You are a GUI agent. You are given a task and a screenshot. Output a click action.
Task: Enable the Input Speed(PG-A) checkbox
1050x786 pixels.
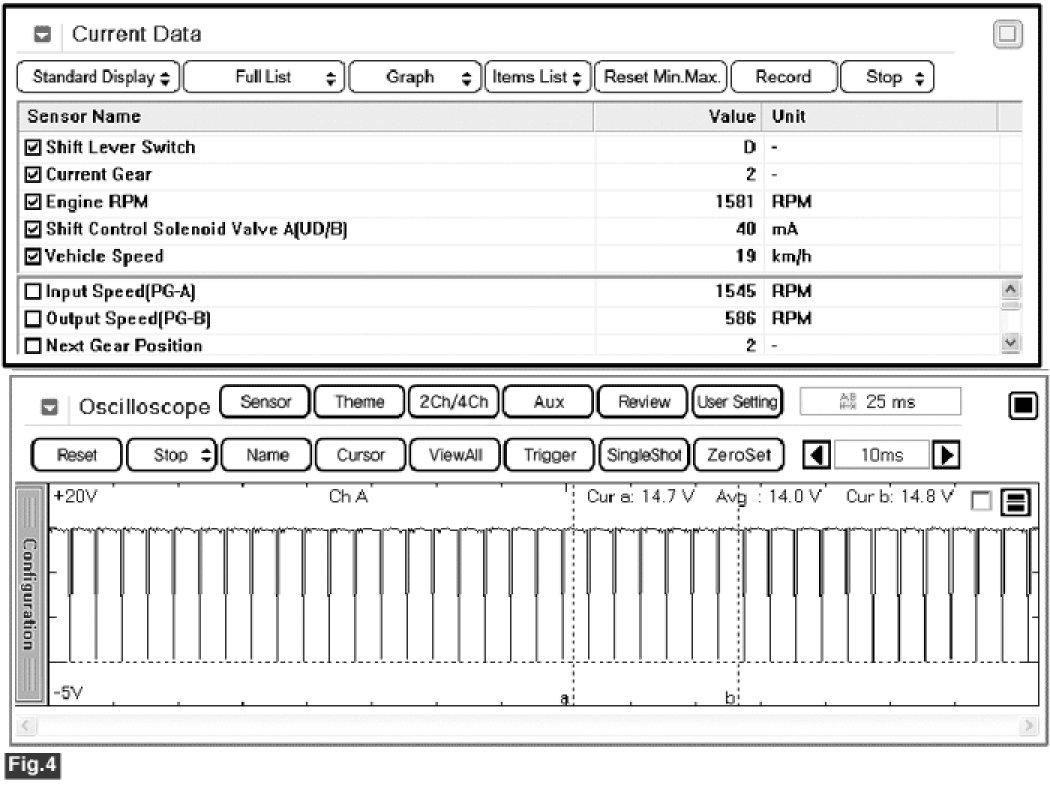click(x=33, y=292)
